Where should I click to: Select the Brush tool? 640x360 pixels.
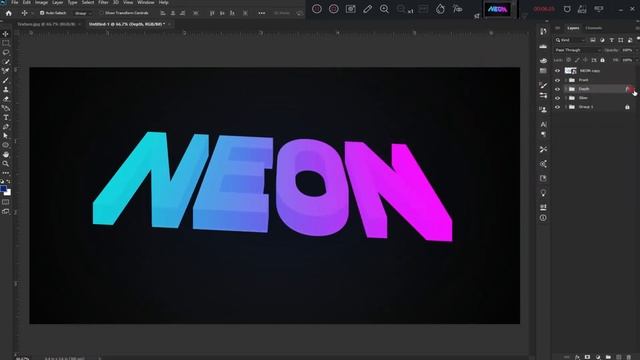click(x=6, y=80)
